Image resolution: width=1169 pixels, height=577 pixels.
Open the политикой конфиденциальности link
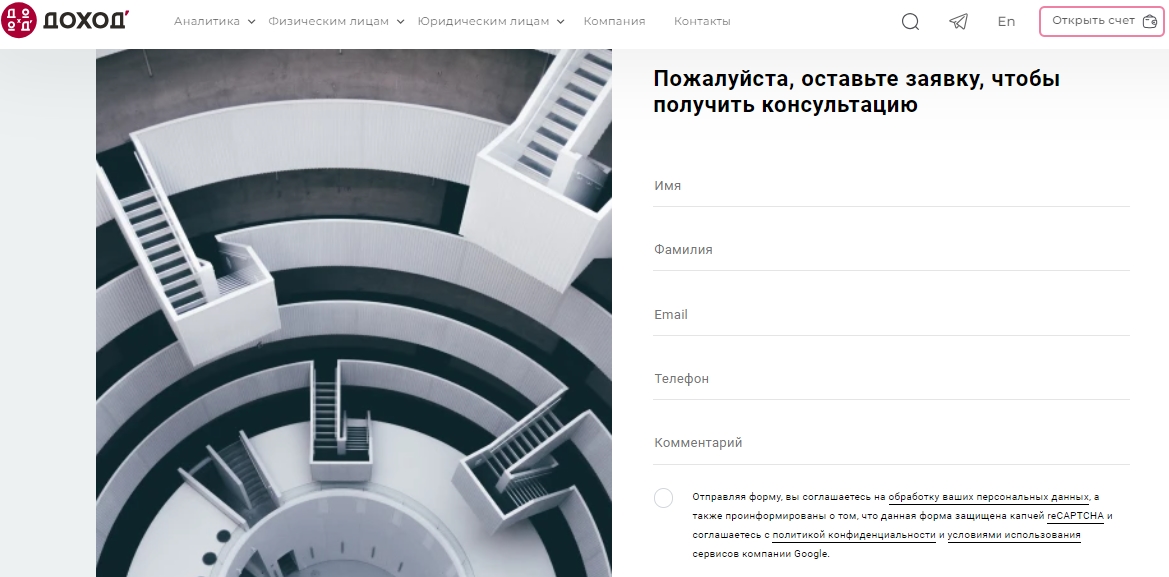pos(854,535)
